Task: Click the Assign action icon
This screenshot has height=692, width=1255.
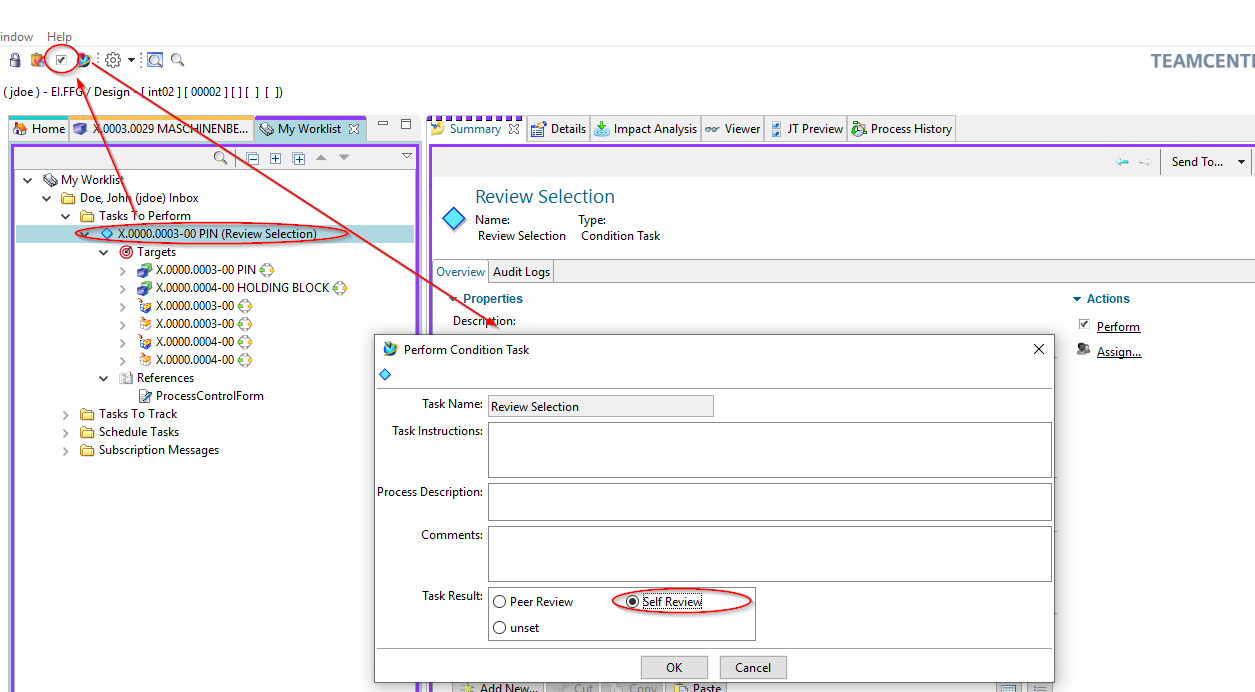Action: click(1084, 350)
